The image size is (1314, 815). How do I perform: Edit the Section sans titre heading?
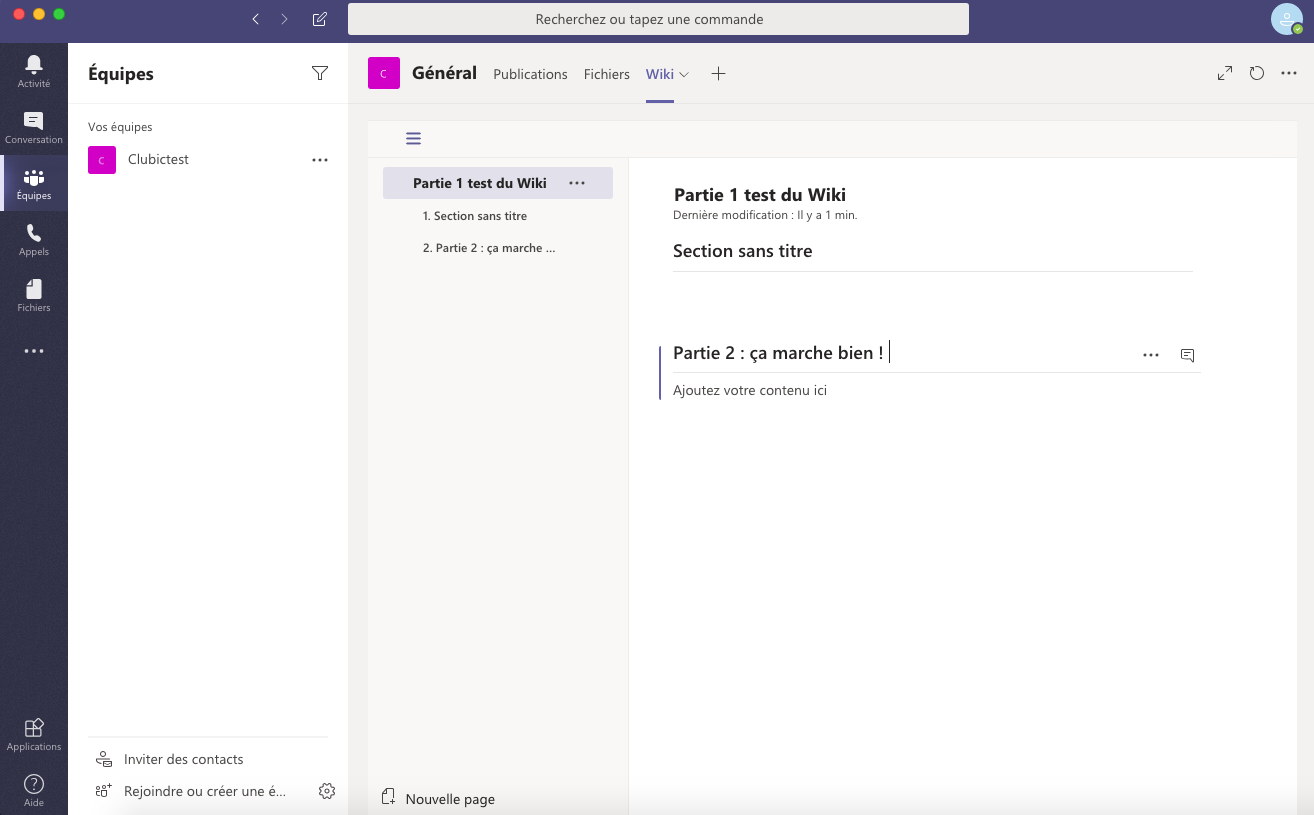(x=743, y=251)
